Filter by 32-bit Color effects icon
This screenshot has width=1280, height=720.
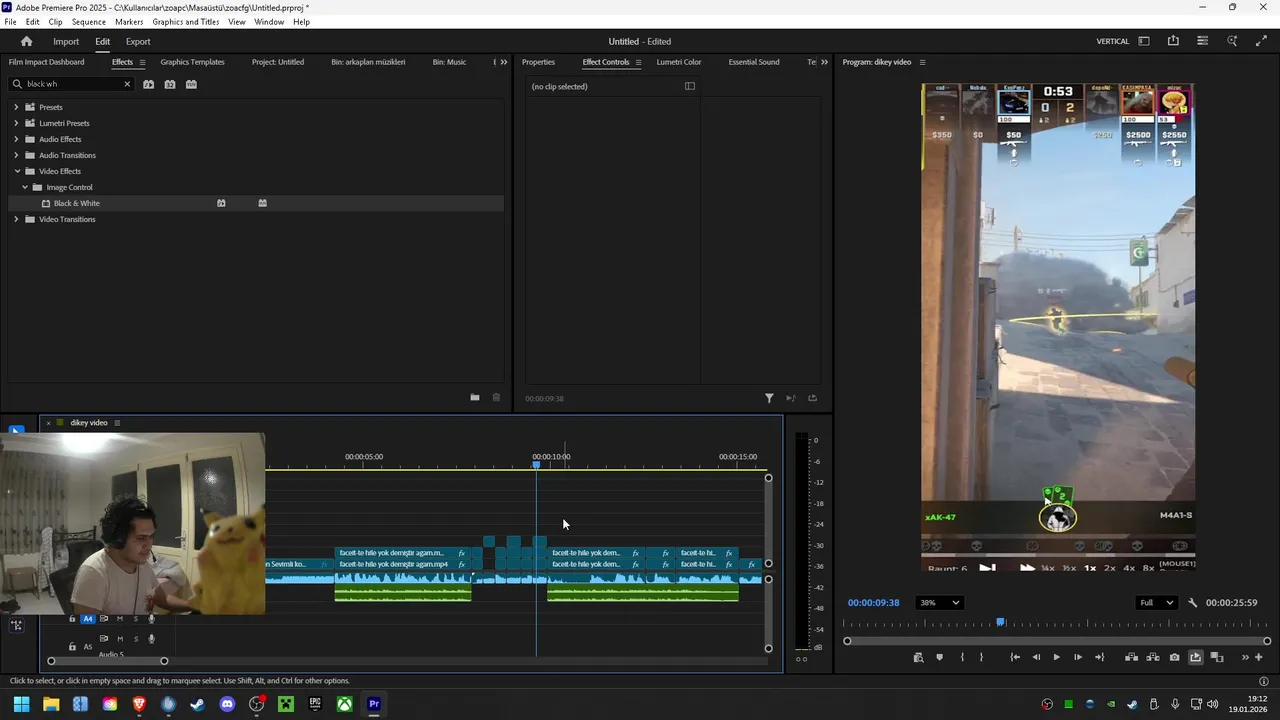click(170, 84)
